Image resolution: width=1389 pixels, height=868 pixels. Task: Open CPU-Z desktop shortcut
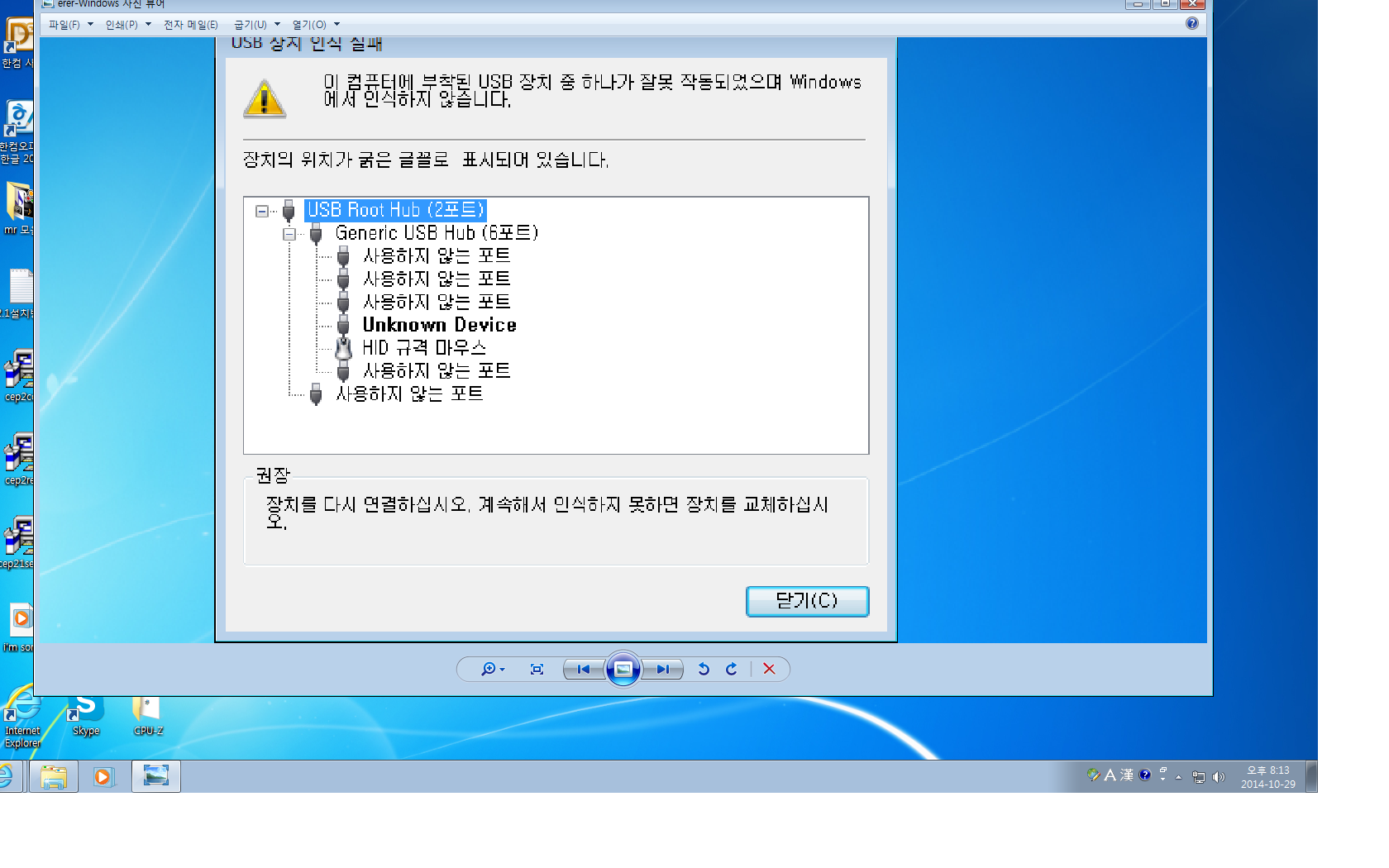[x=148, y=716]
